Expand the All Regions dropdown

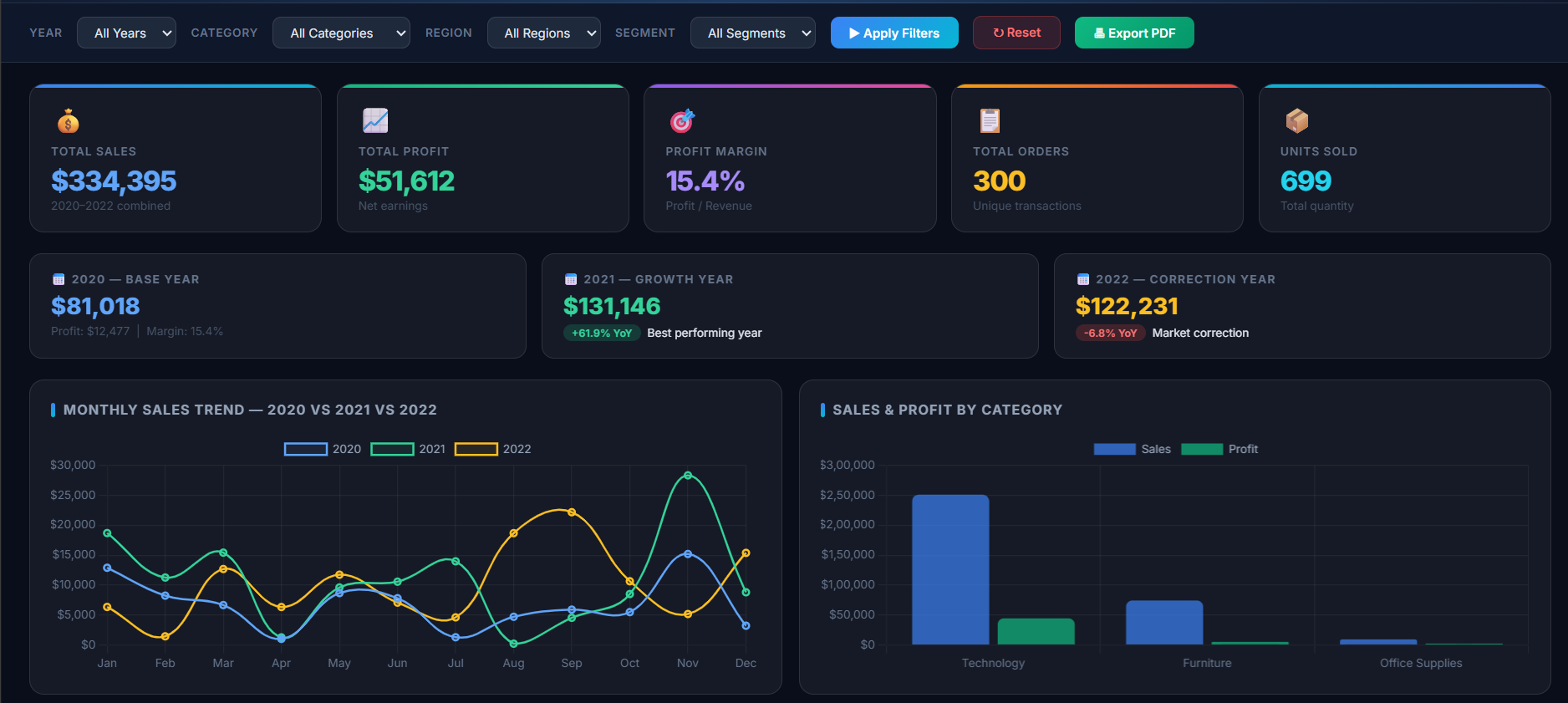544,33
